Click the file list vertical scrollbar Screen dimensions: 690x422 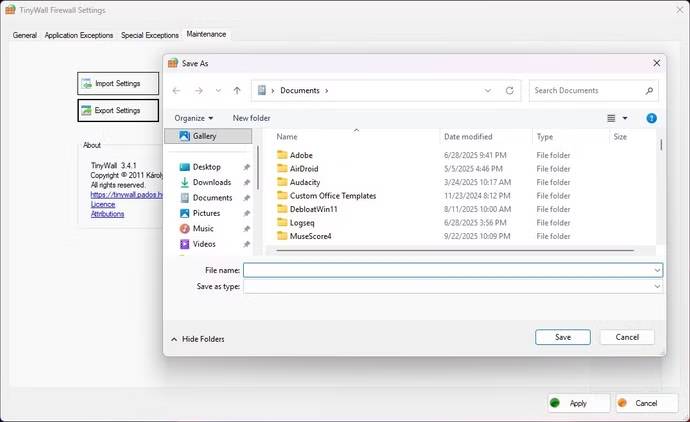point(661,144)
